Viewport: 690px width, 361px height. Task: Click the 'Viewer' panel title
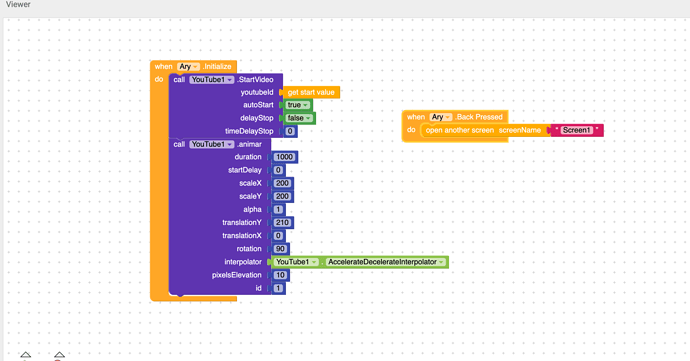pyautogui.click(x=18, y=4)
